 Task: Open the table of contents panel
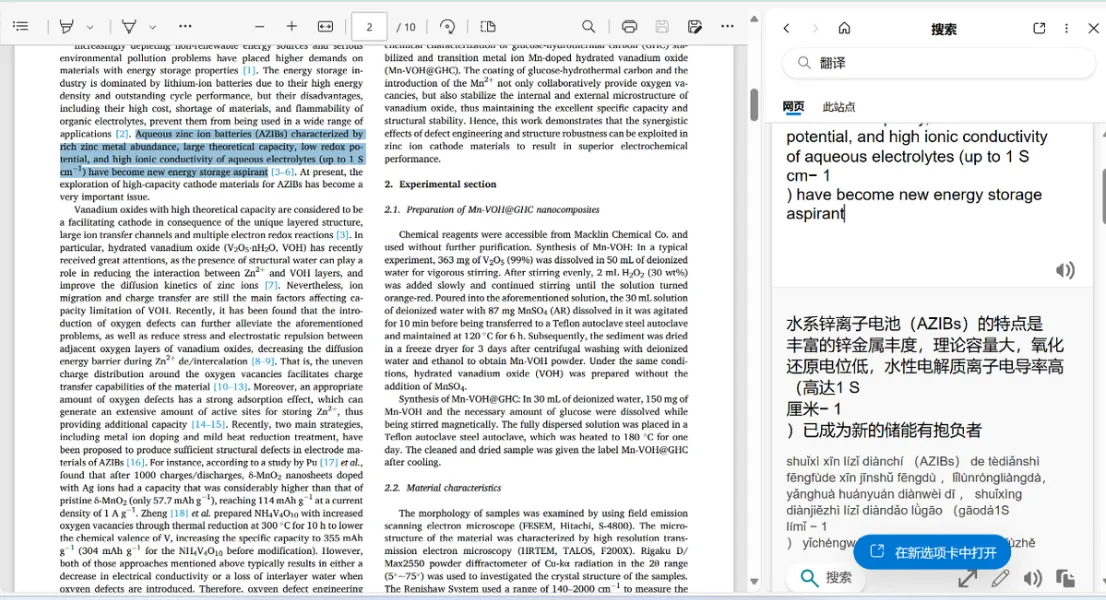point(20,27)
